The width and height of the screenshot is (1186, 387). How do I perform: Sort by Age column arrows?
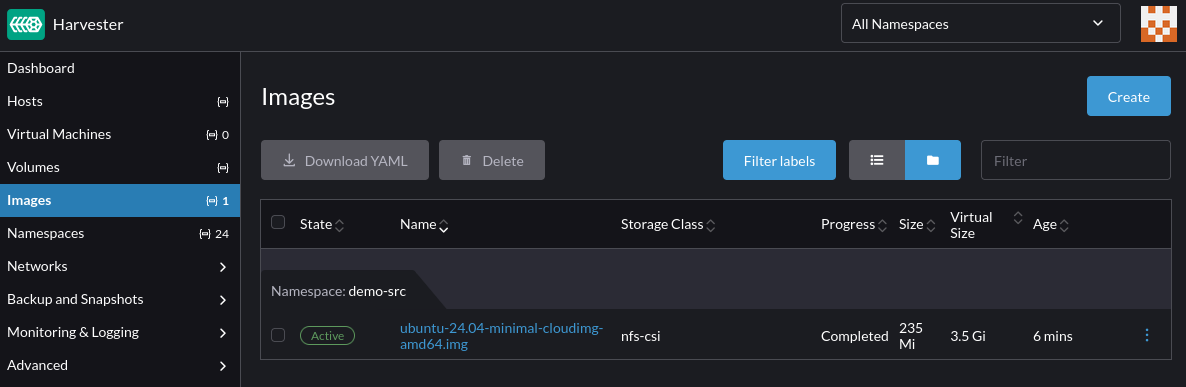coord(1064,225)
